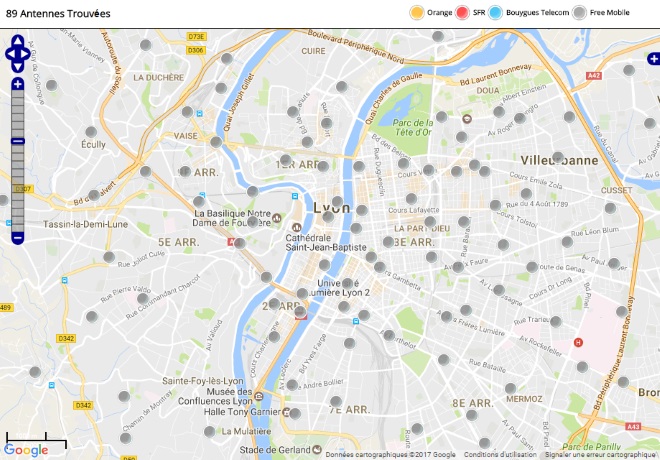Toggle the Free Mobile legend circle
Screen dimensions: 660x460
tap(580, 13)
